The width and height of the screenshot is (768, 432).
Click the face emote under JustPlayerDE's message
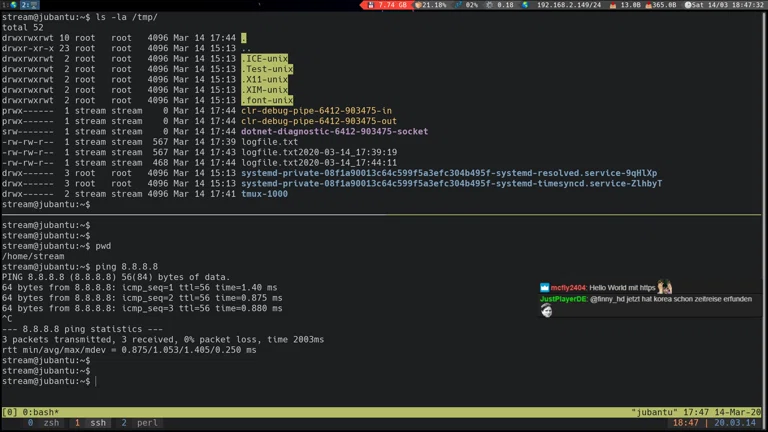click(547, 311)
